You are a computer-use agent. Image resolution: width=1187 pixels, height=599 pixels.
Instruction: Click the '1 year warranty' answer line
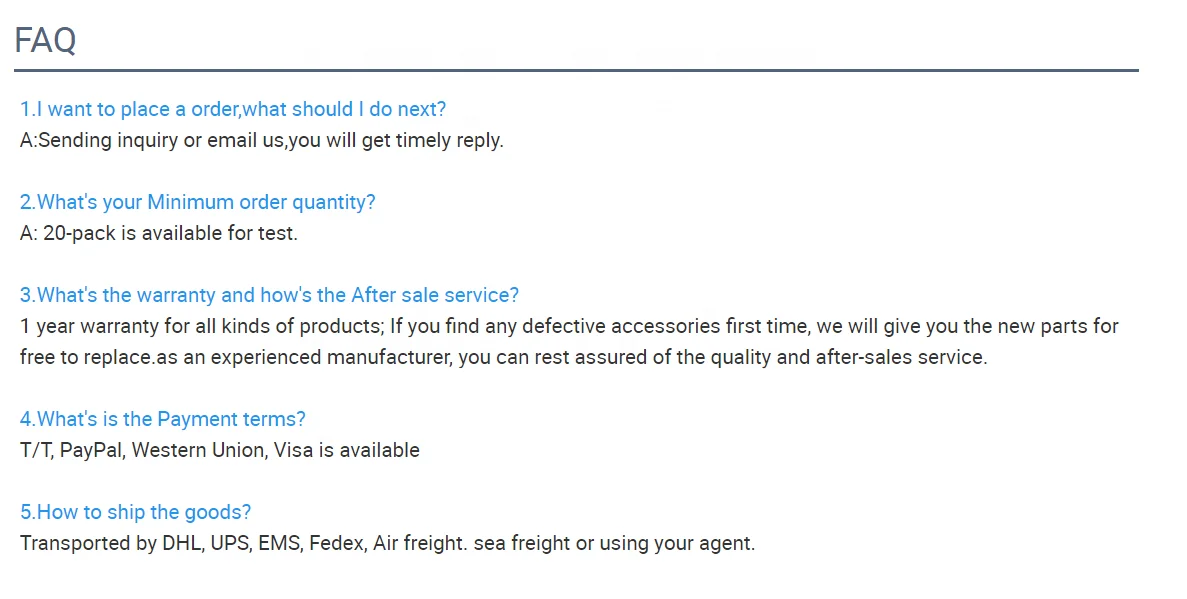[x=569, y=326]
